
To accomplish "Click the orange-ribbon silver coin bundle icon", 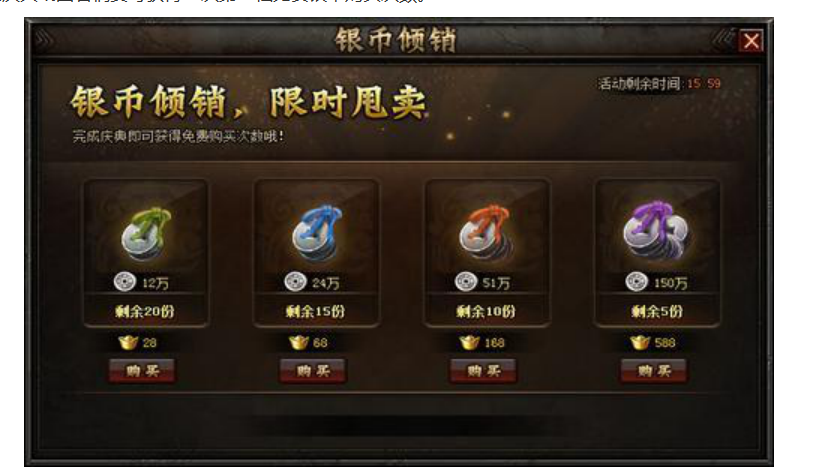I will click(x=486, y=233).
